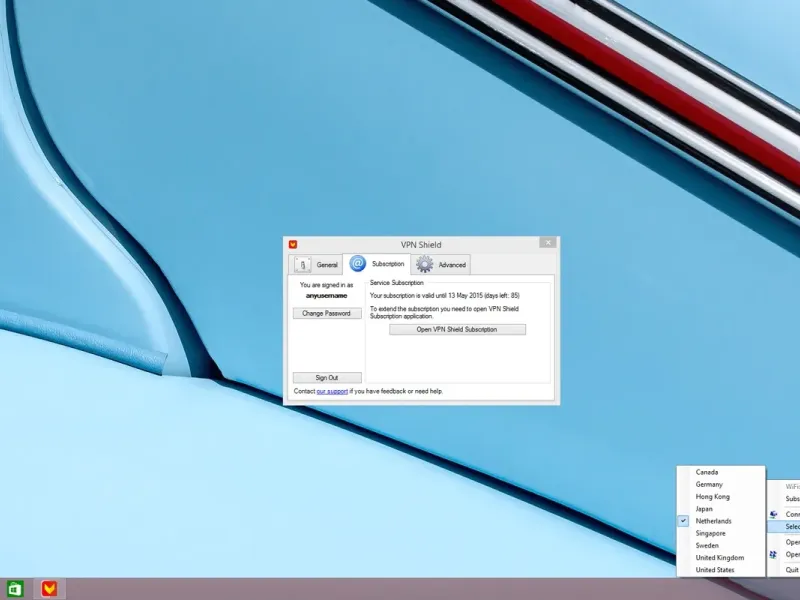Viewport: 800px width, 600px height.
Task: Click the Subscription tab's @ icon
Action: click(x=358, y=263)
